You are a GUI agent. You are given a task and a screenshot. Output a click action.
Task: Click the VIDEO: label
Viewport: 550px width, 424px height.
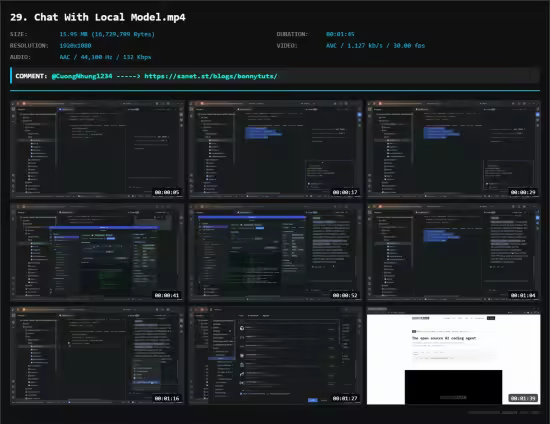[x=287, y=46]
